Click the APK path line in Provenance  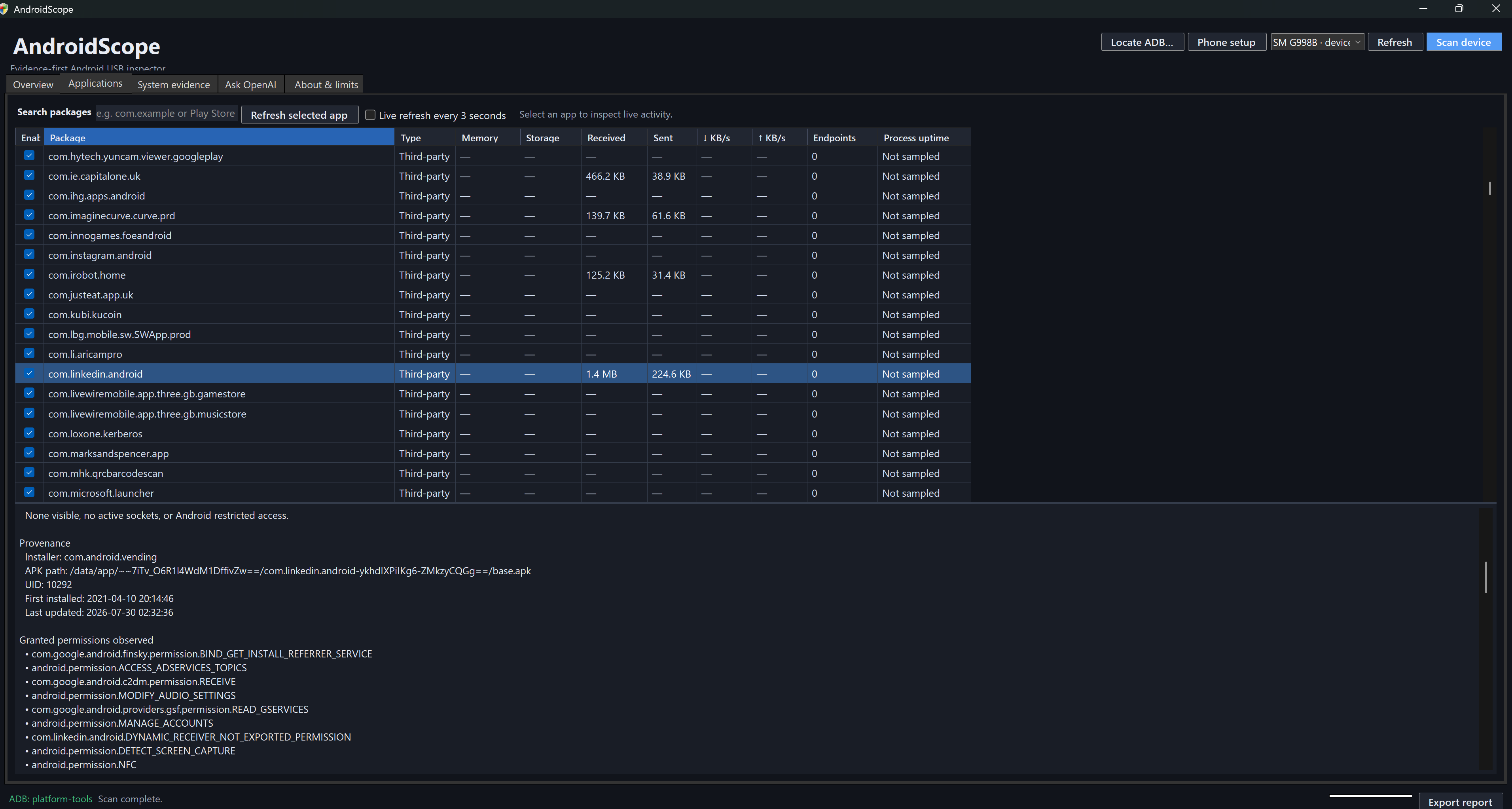(278, 571)
